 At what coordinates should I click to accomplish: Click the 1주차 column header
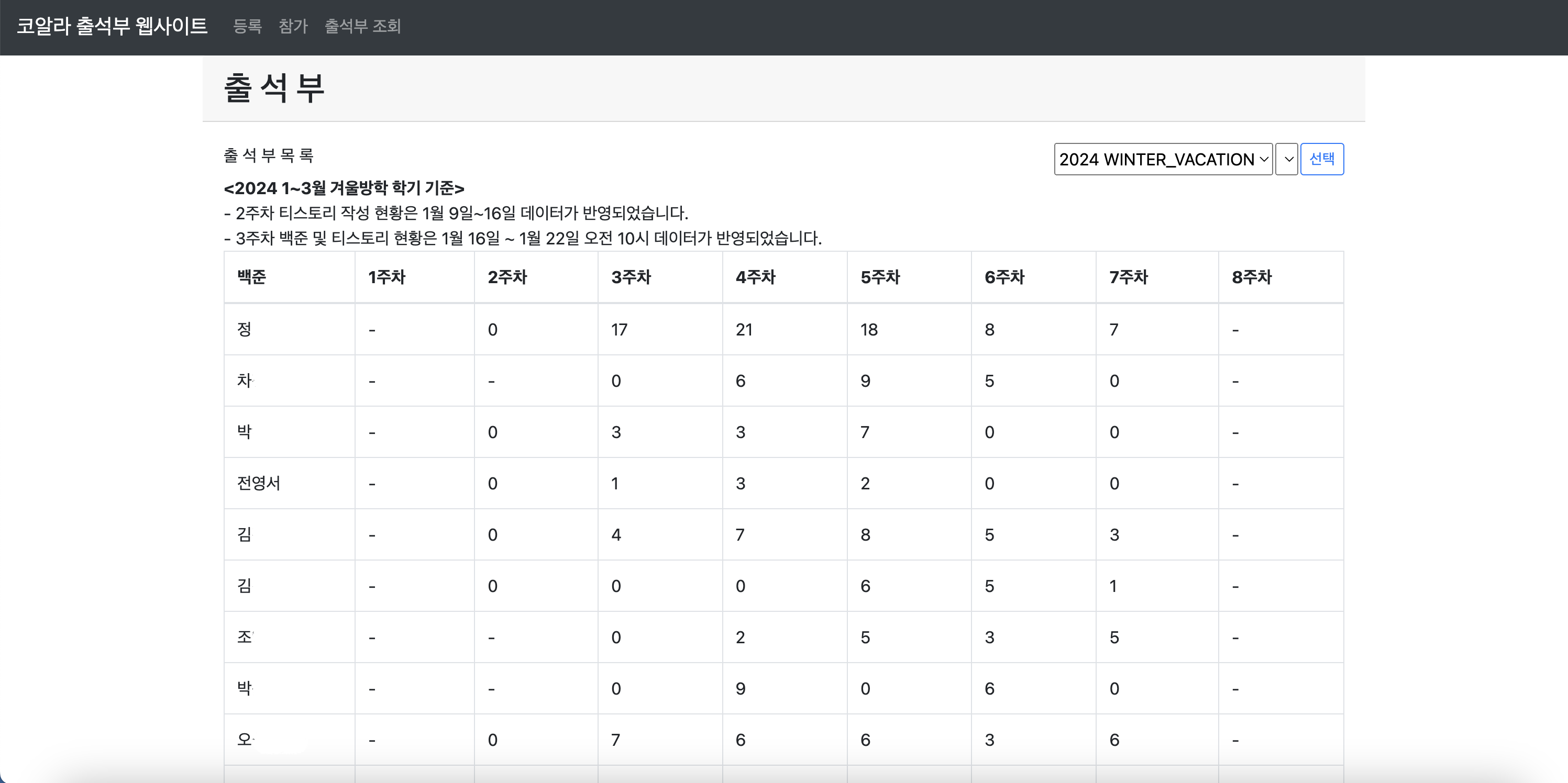click(x=387, y=277)
